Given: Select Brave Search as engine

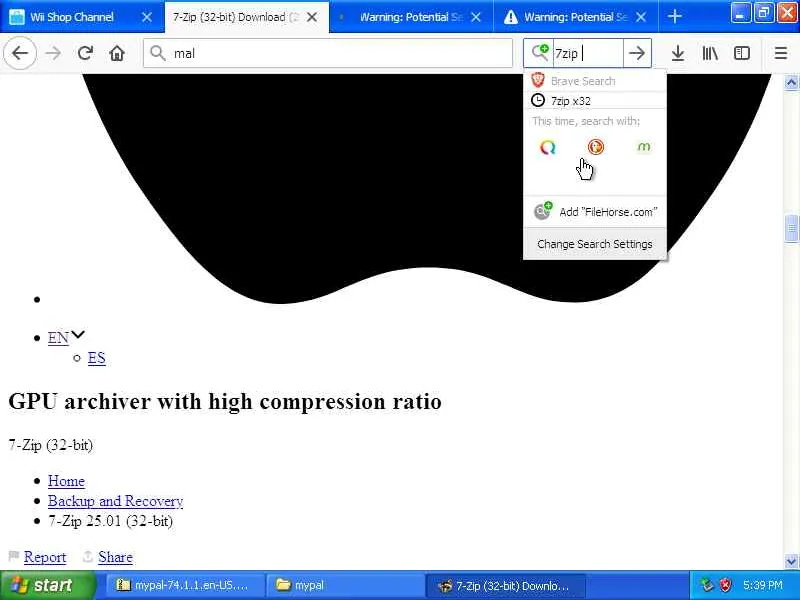Looking at the screenshot, I should point(595,81).
